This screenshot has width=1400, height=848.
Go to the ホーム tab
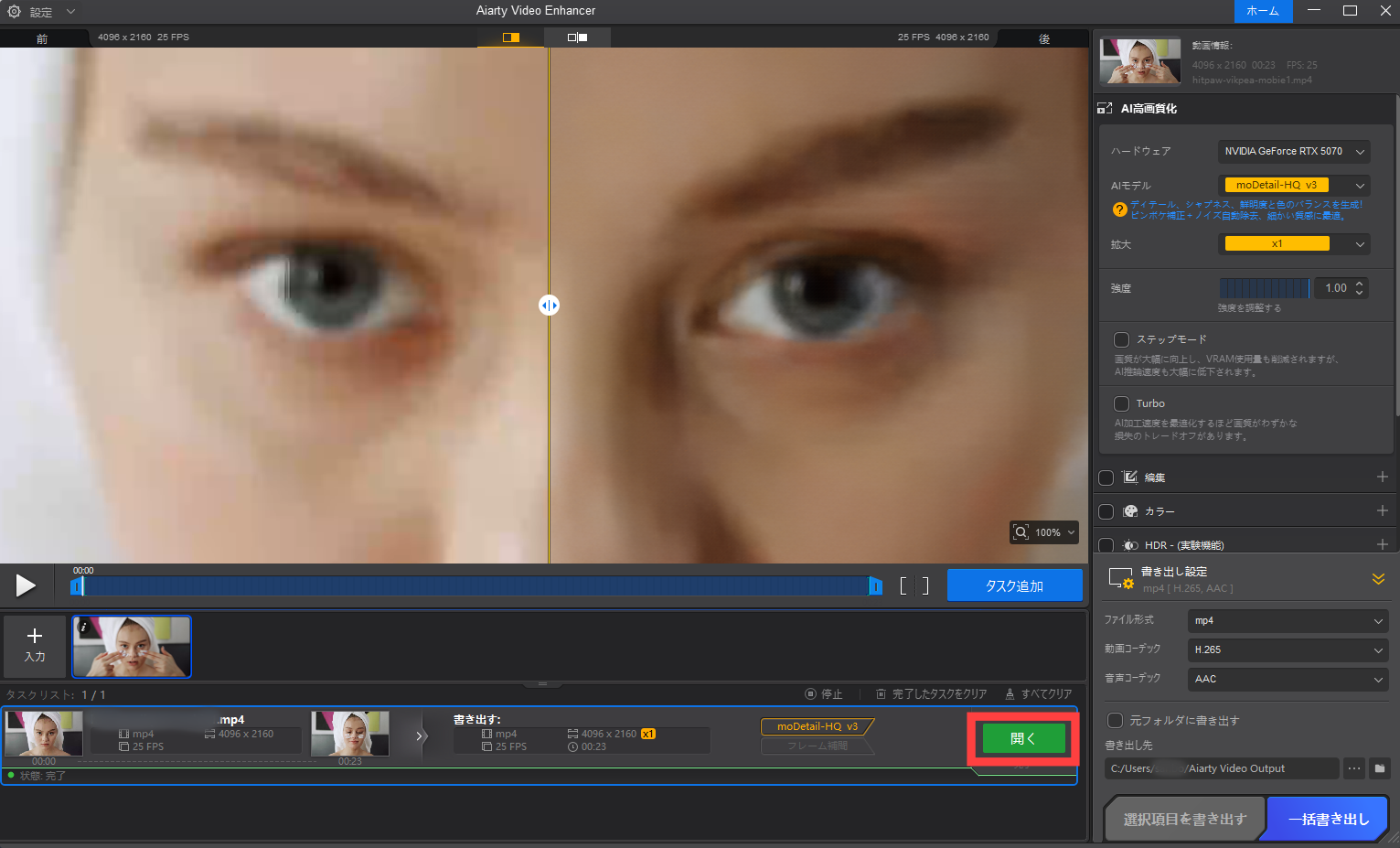click(1263, 11)
